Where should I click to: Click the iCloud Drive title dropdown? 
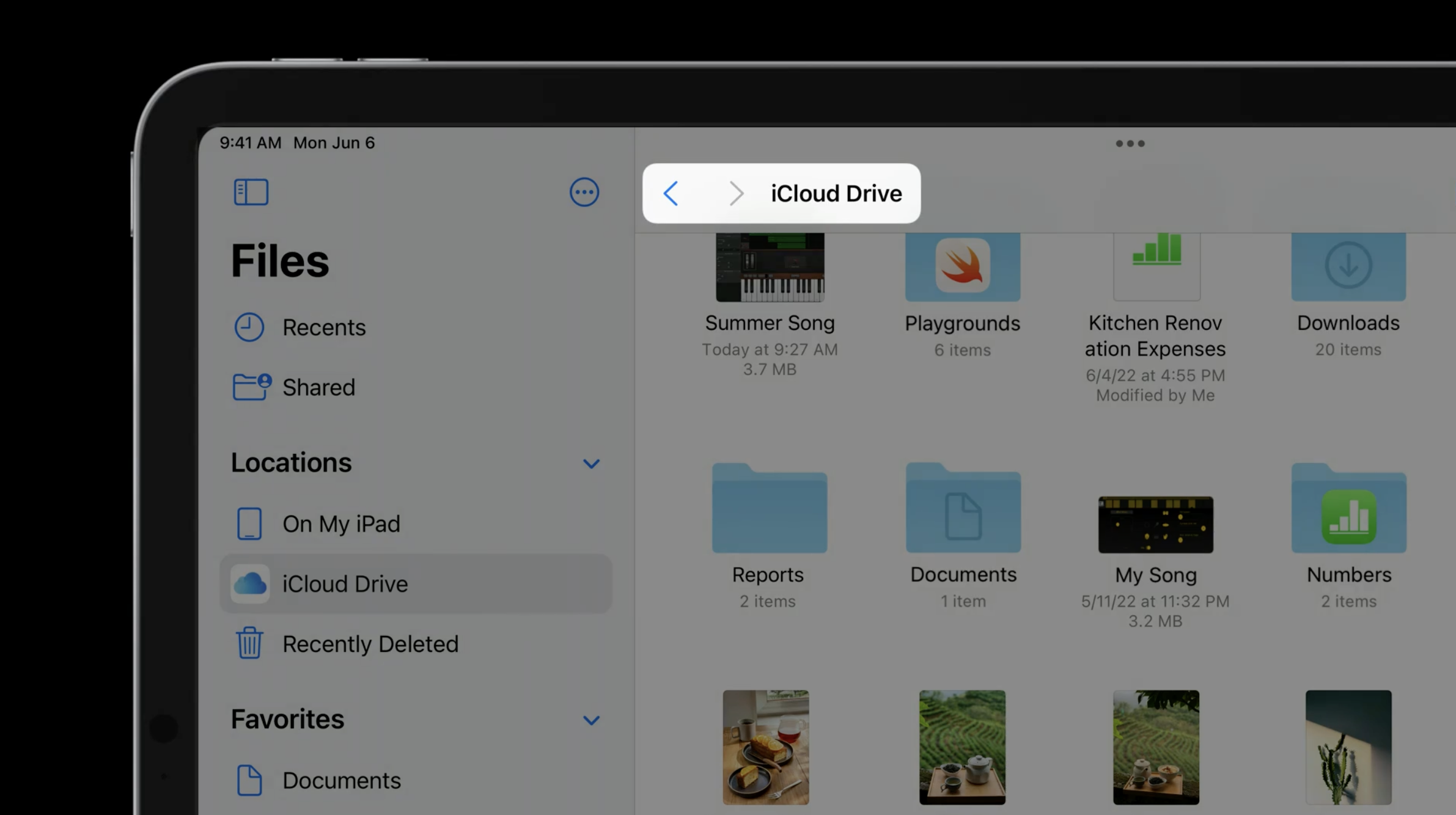point(836,194)
